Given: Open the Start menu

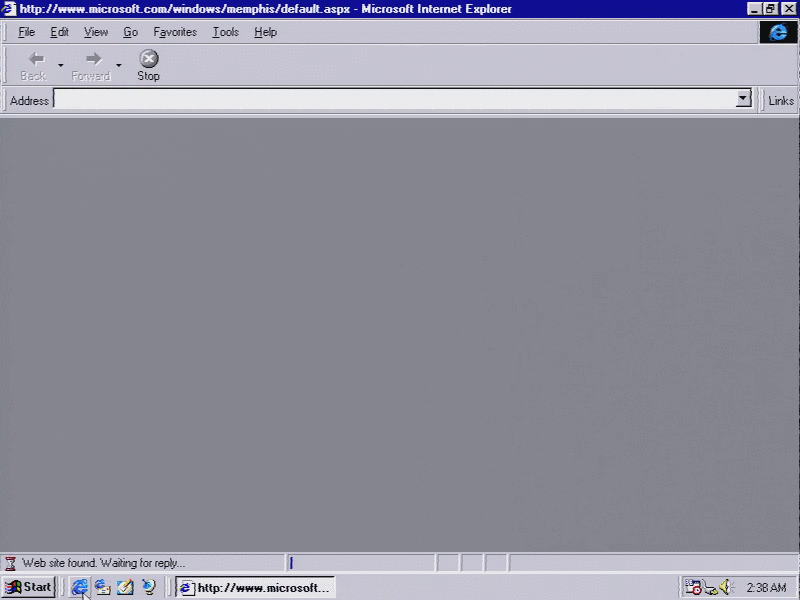Looking at the screenshot, I should (x=29, y=587).
